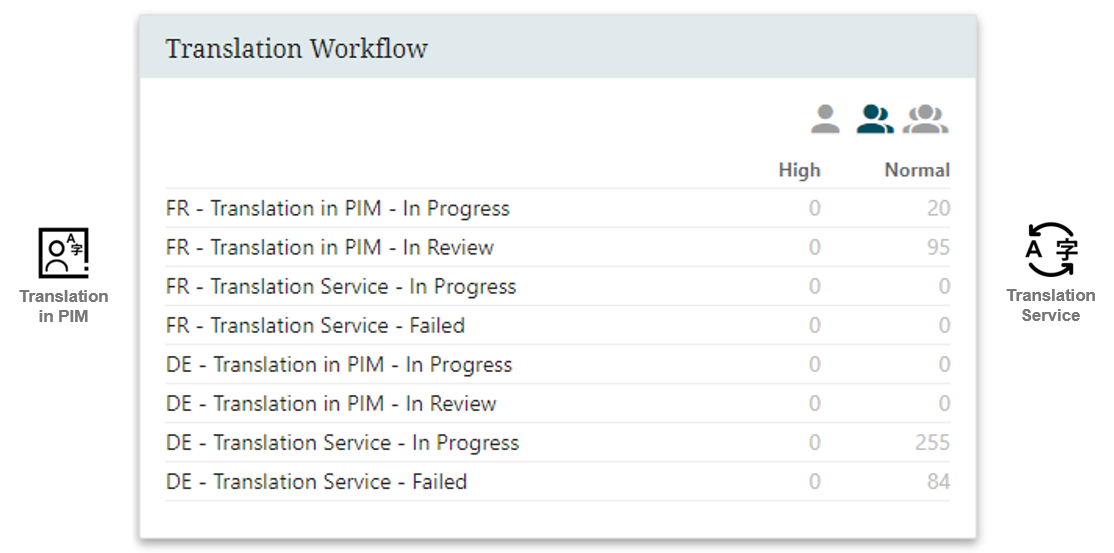Open FR - Translation Service - In Progress row
The height and width of the screenshot is (553, 1114).
click(x=558, y=286)
